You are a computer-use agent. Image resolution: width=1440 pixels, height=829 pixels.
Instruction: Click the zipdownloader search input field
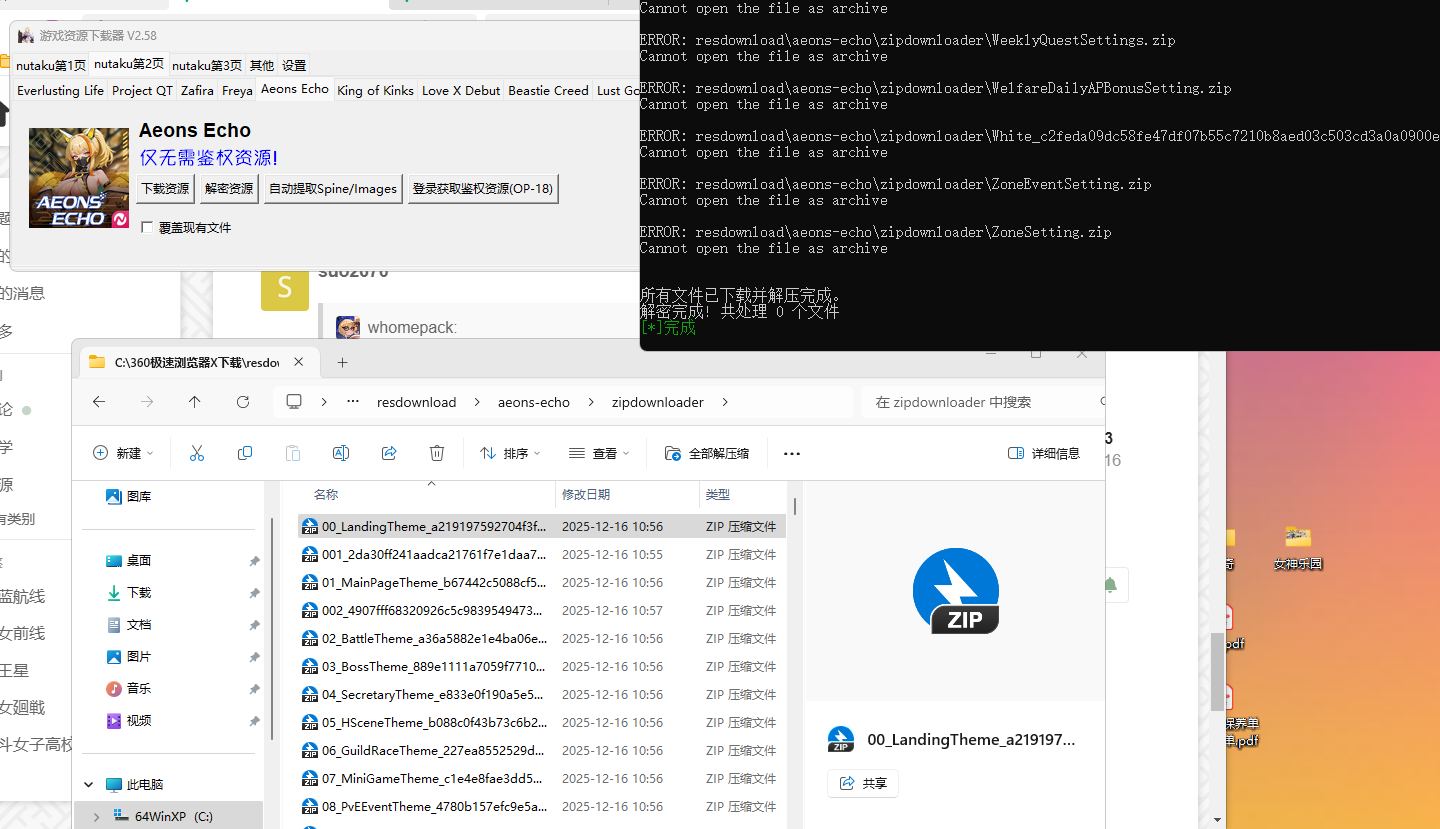980,402
